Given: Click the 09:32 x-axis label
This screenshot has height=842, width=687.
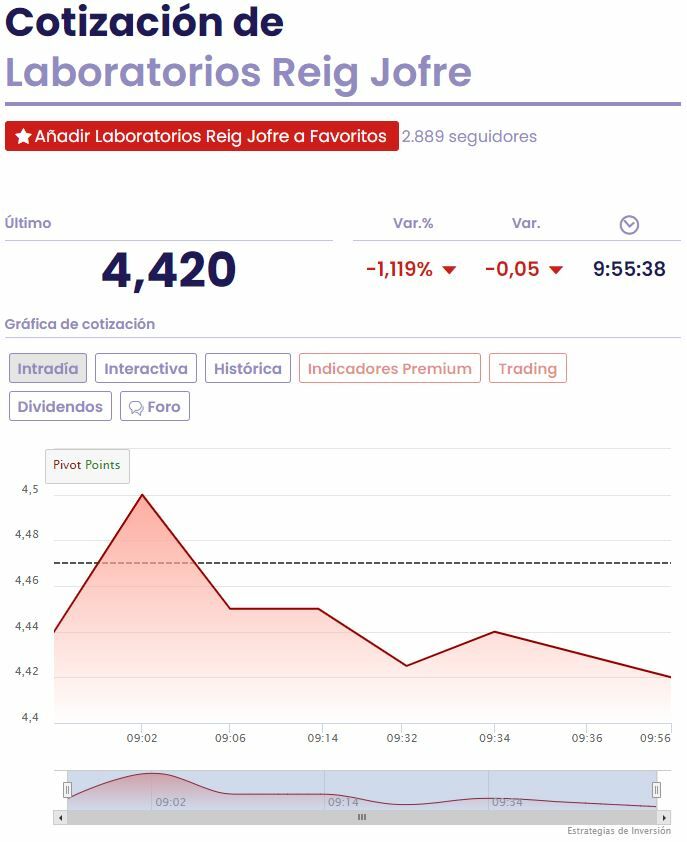Looking at the screenshot, I should (402, 738).
